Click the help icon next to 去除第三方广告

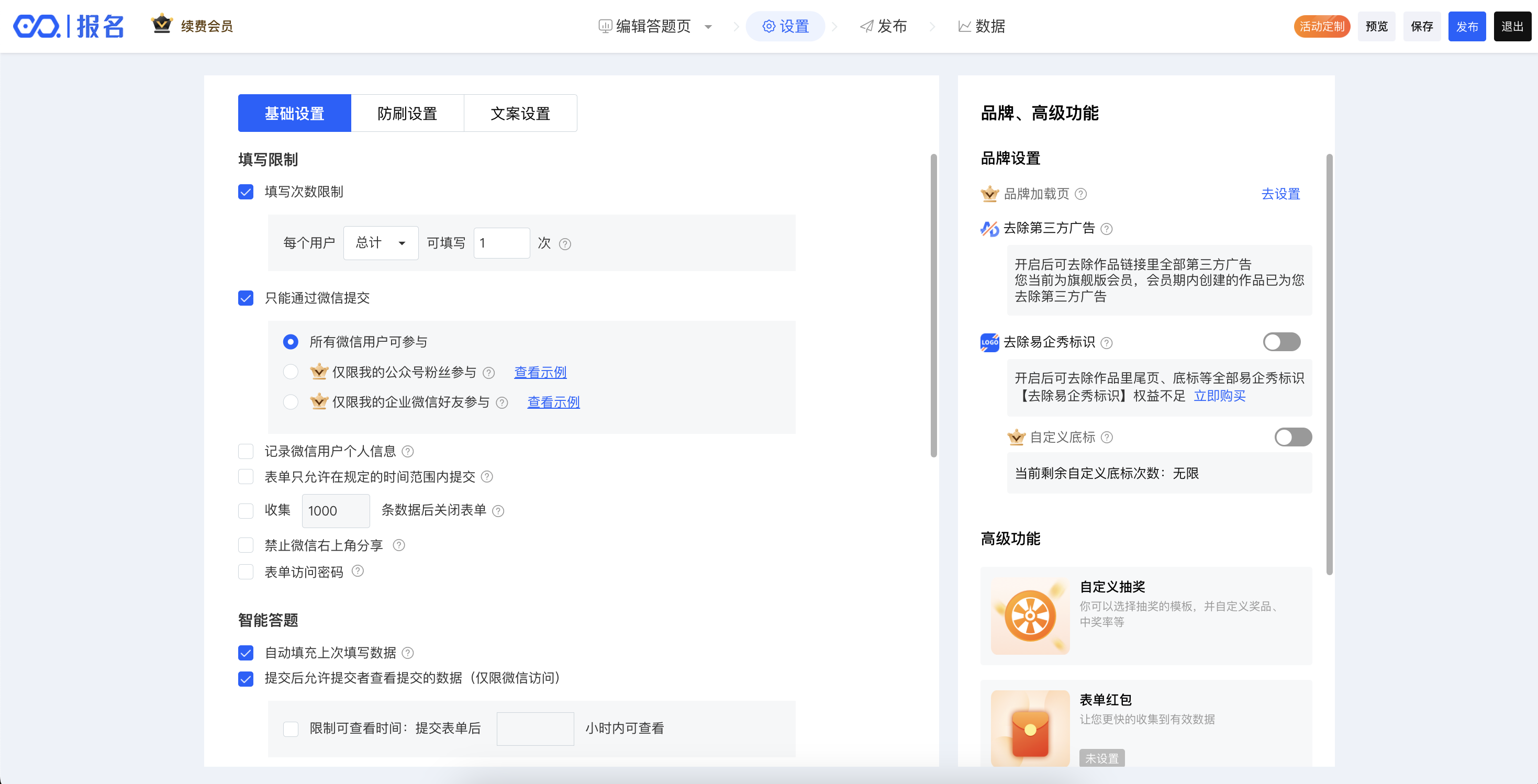[1106, 229]
